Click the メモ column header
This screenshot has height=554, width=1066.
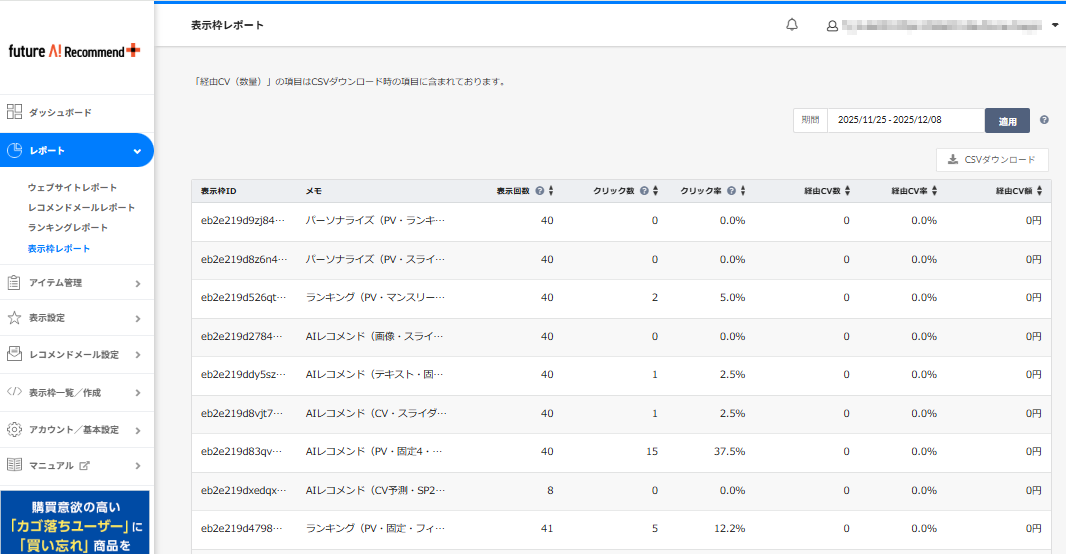[313, 191]
